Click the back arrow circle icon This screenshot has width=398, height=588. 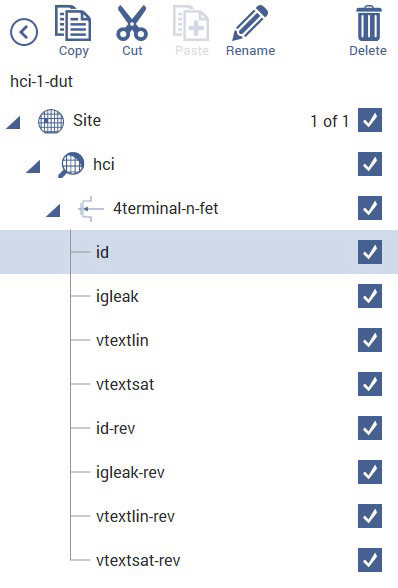[24, 32]
